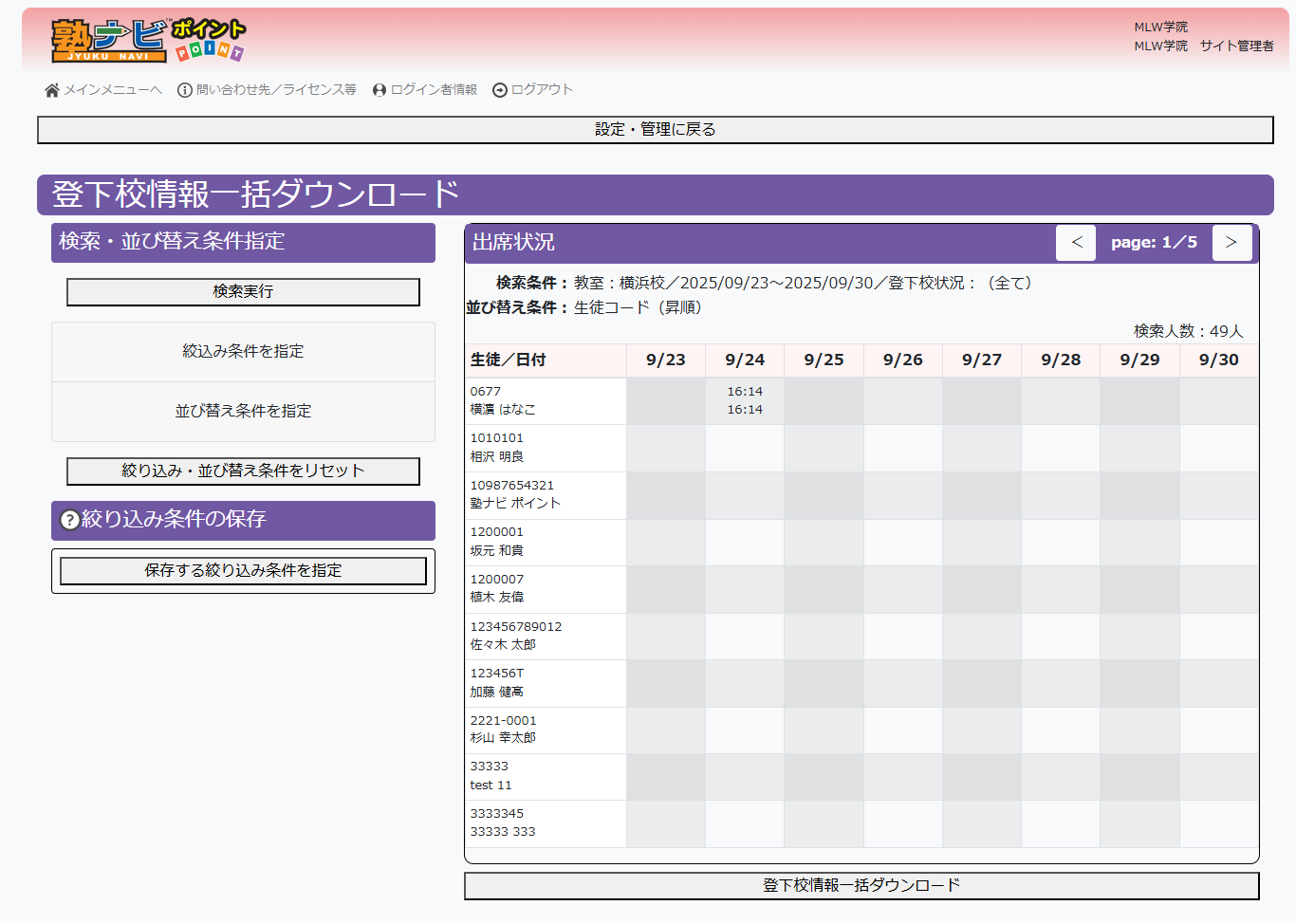Screen dimensions: 1296x924
Task: Open ログアウト menu link
Action: (x=542, y=90)
